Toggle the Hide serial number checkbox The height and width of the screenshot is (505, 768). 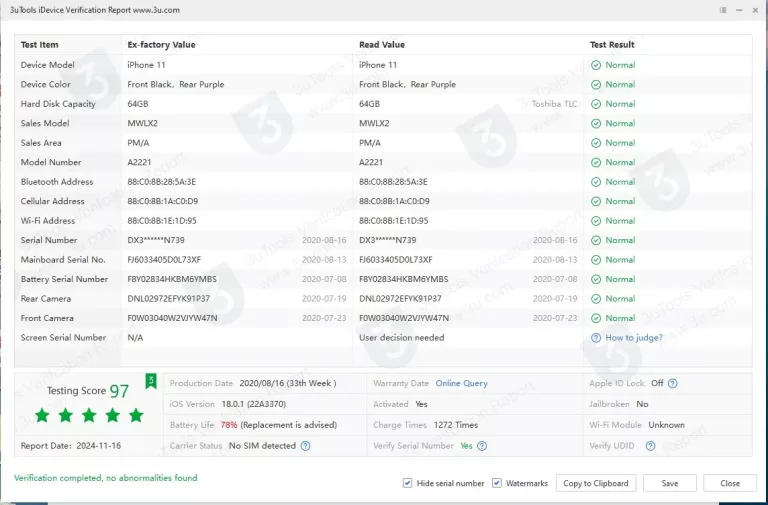(x=407, y=483)
